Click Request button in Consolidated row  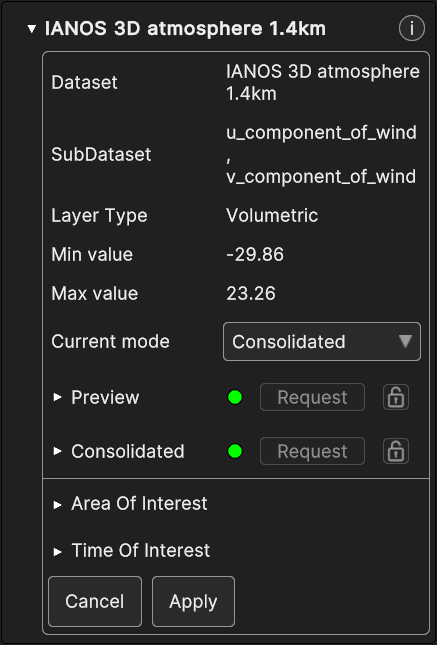(312, 451)
